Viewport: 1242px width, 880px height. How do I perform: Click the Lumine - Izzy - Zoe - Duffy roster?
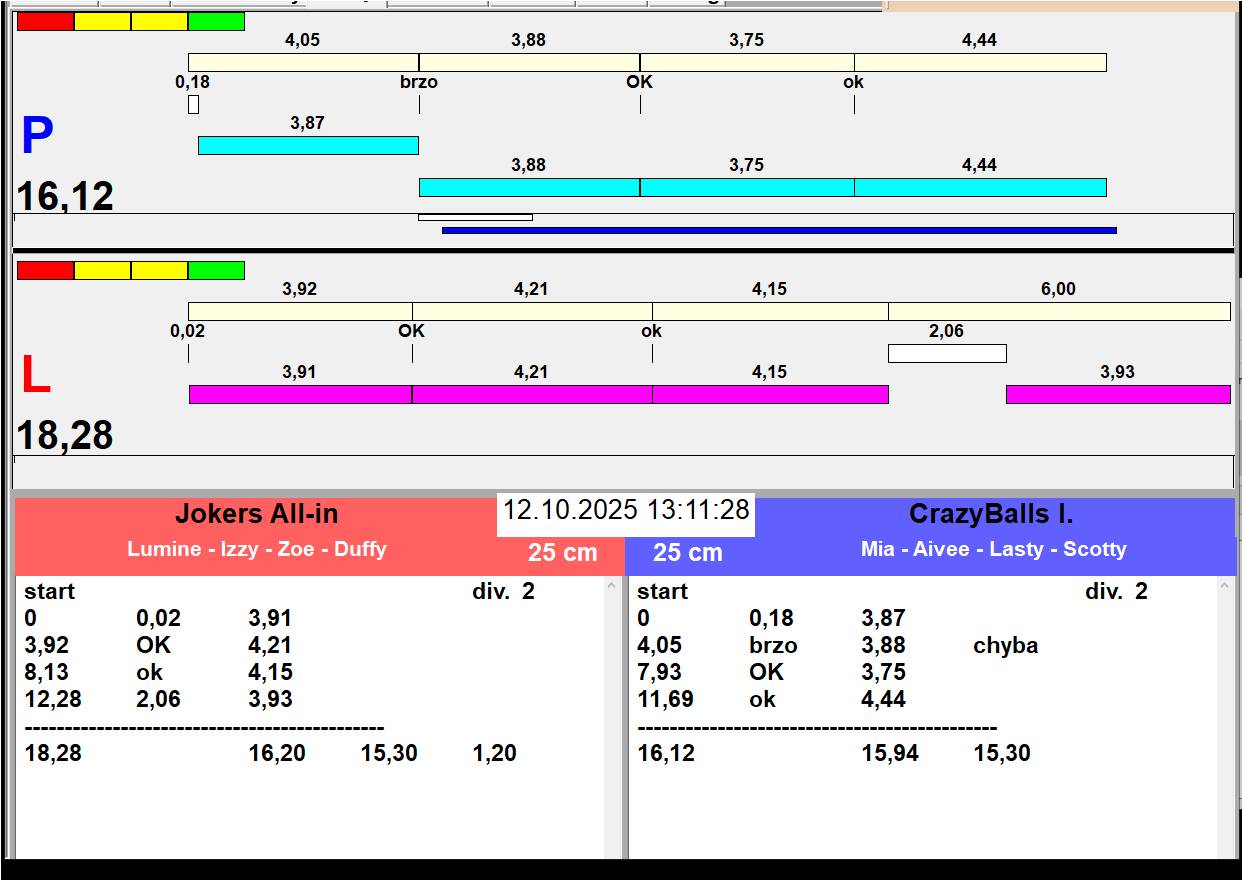pos(256,549)
